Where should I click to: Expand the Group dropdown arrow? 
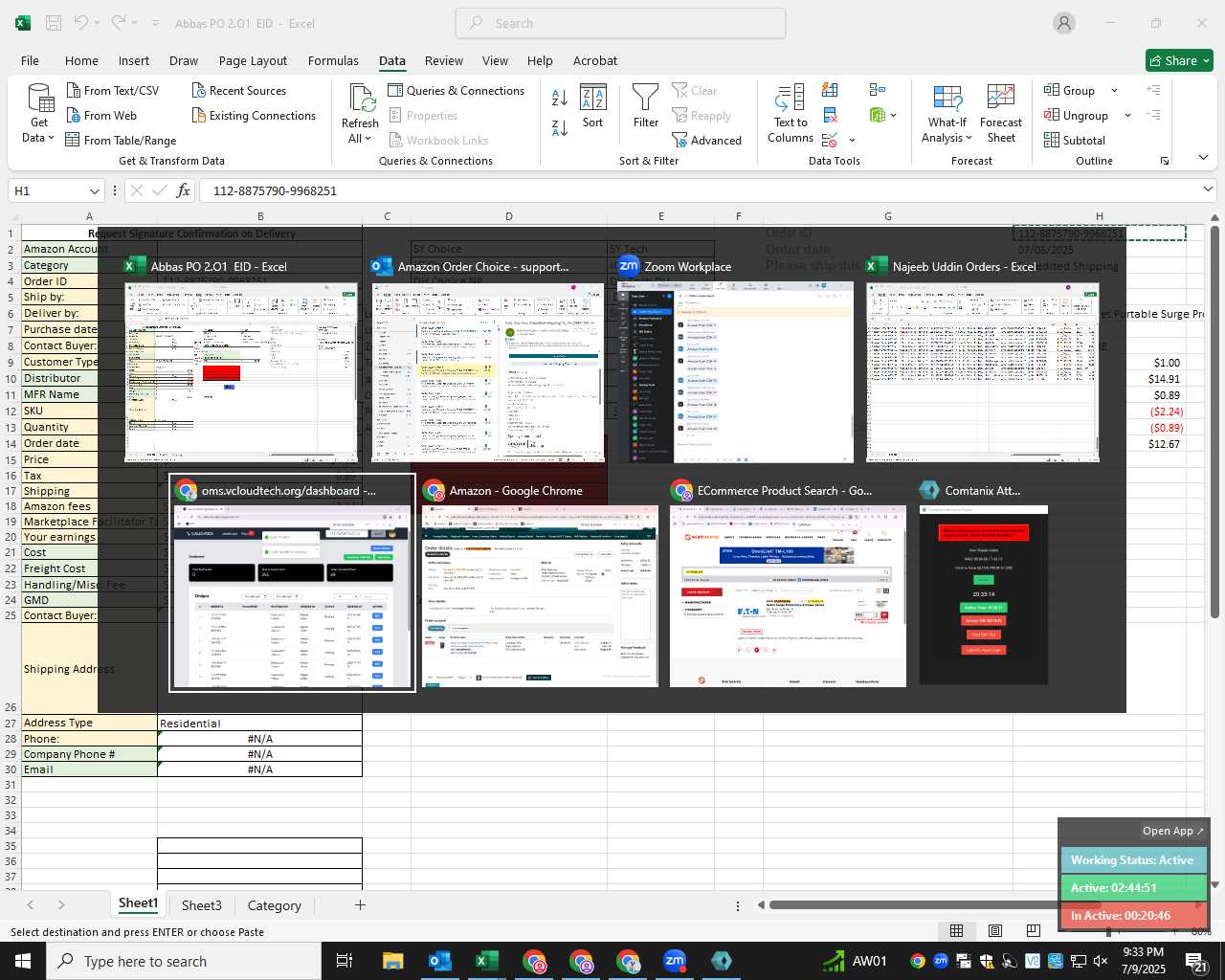[x=1114, y=90]
